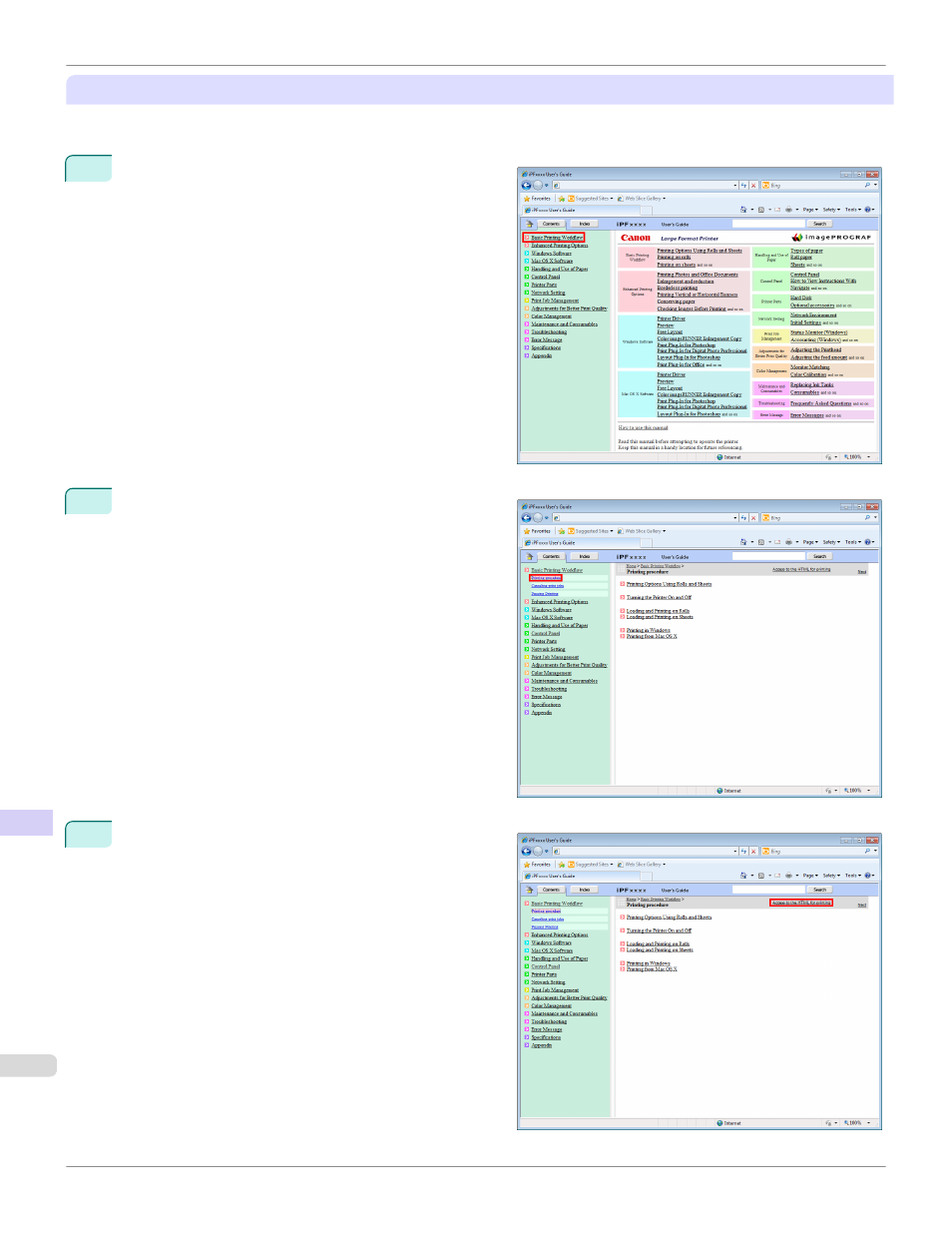This screenshot has height=1233, width=952.
Task: Click the search magnifier next to the bottom window's Bing box
Action: 867,851
